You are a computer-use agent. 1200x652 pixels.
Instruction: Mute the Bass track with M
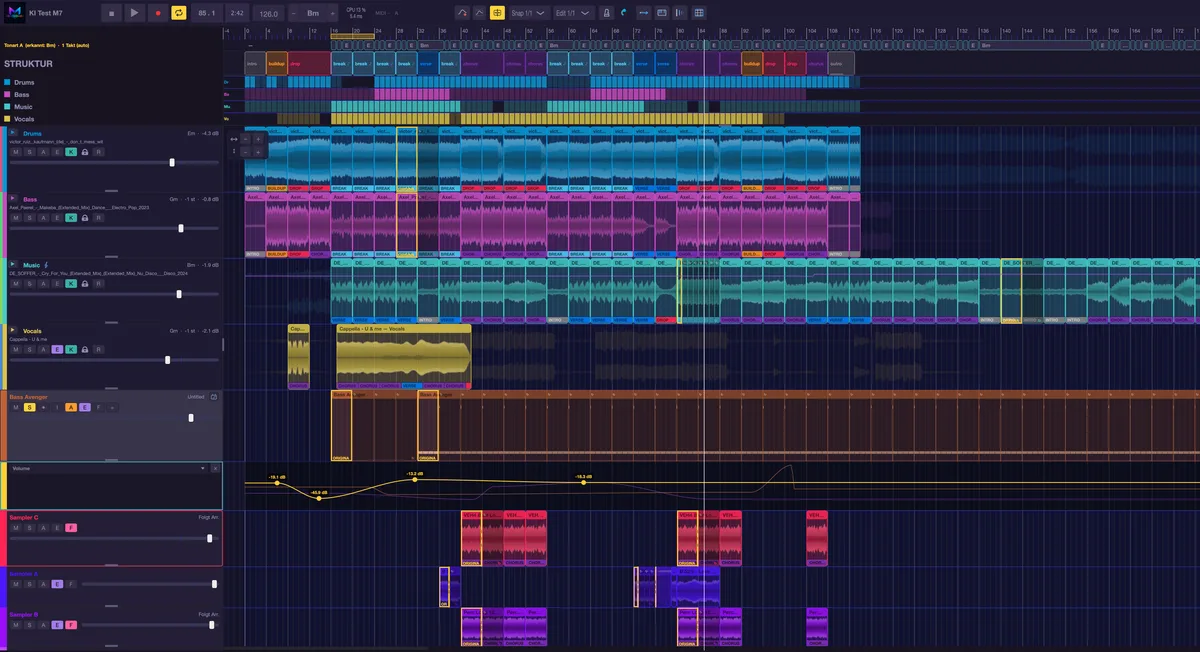point(16,217)
